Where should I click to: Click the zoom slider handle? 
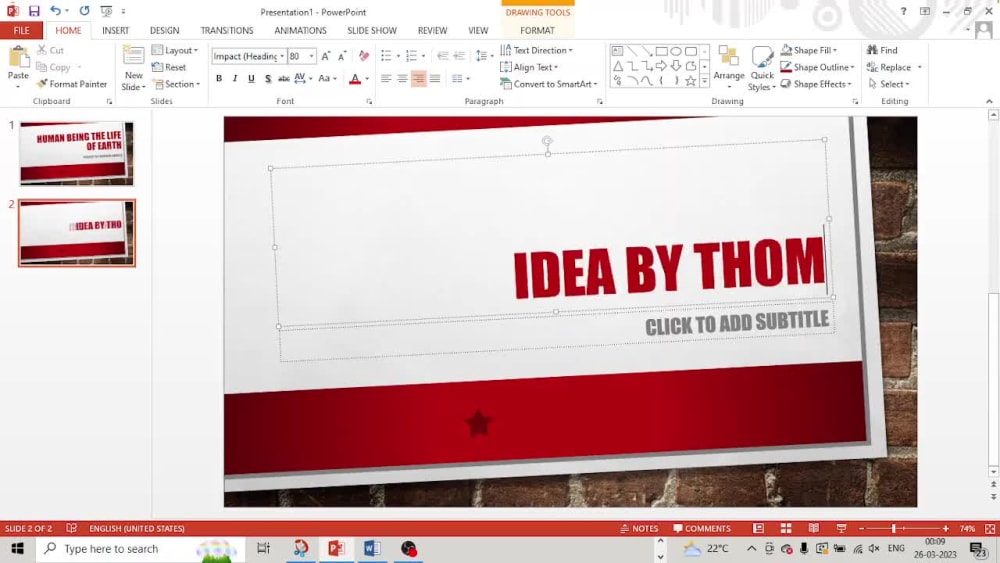click(894, 528)
